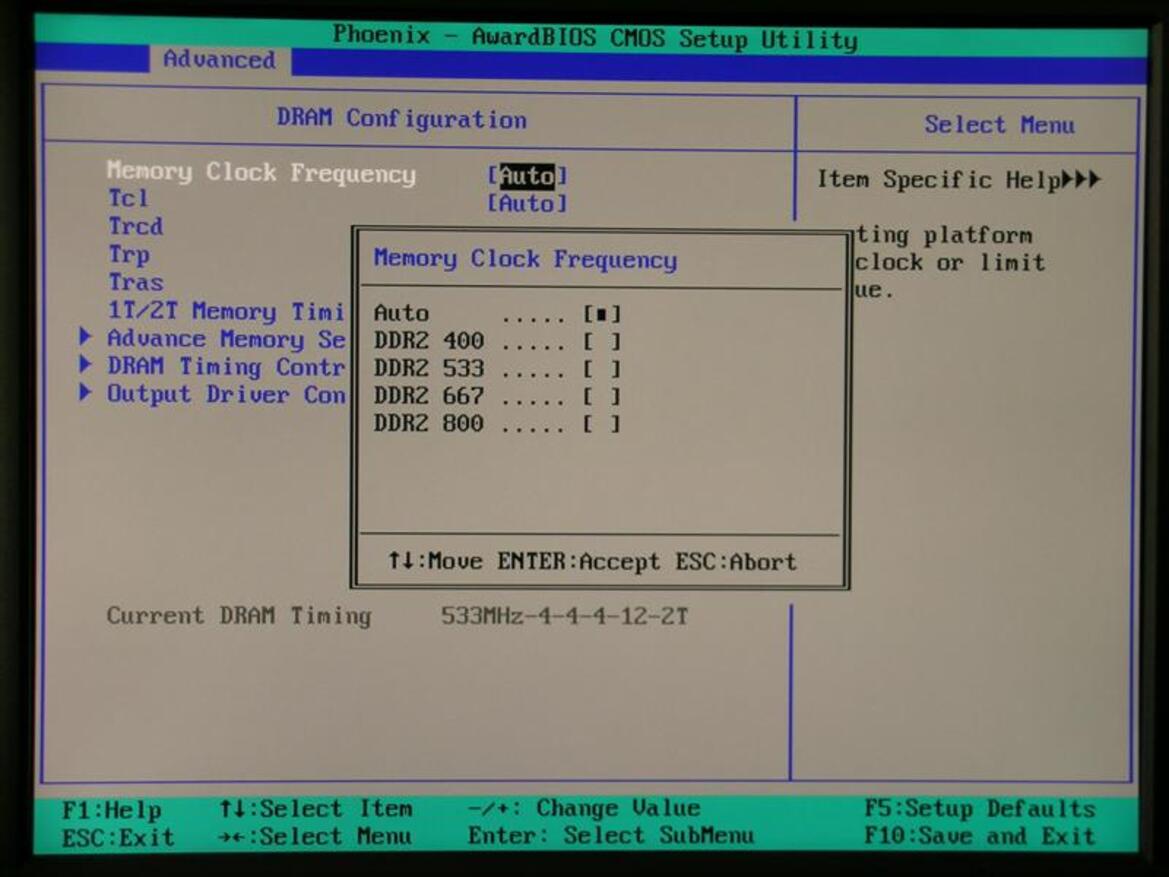1169x877 pixels.
Task: Click the ESC:Exit hint
Action: click(x=118, y=837)
